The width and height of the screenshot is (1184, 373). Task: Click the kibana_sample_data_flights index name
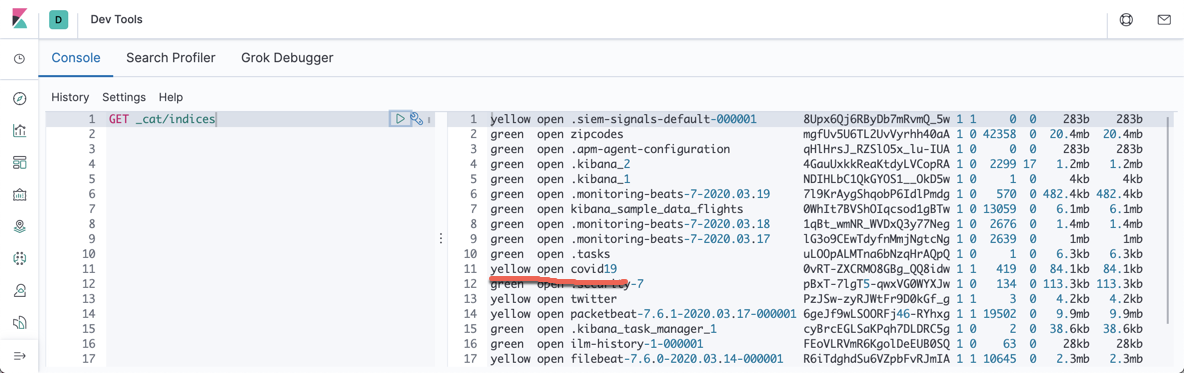tap(657, 209)
